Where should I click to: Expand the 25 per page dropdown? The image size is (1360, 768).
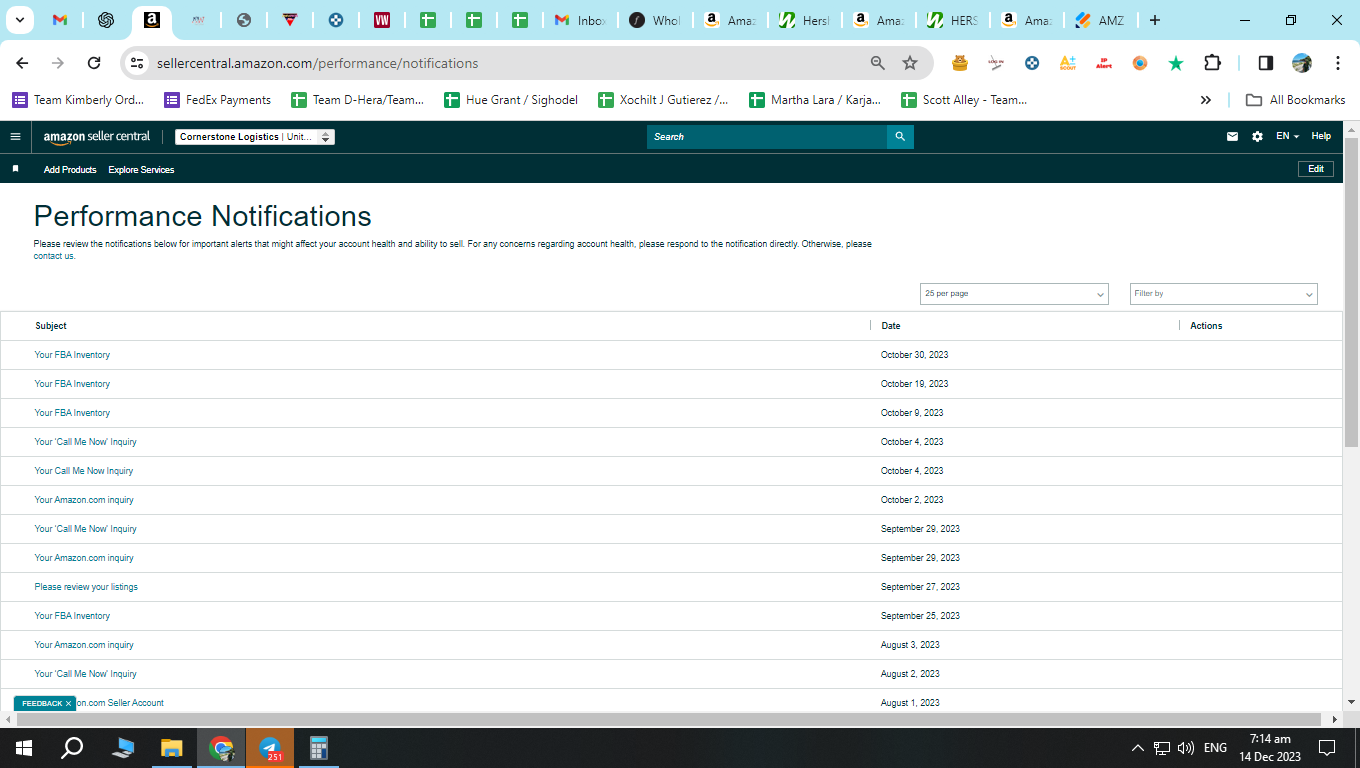(1014, 294)
